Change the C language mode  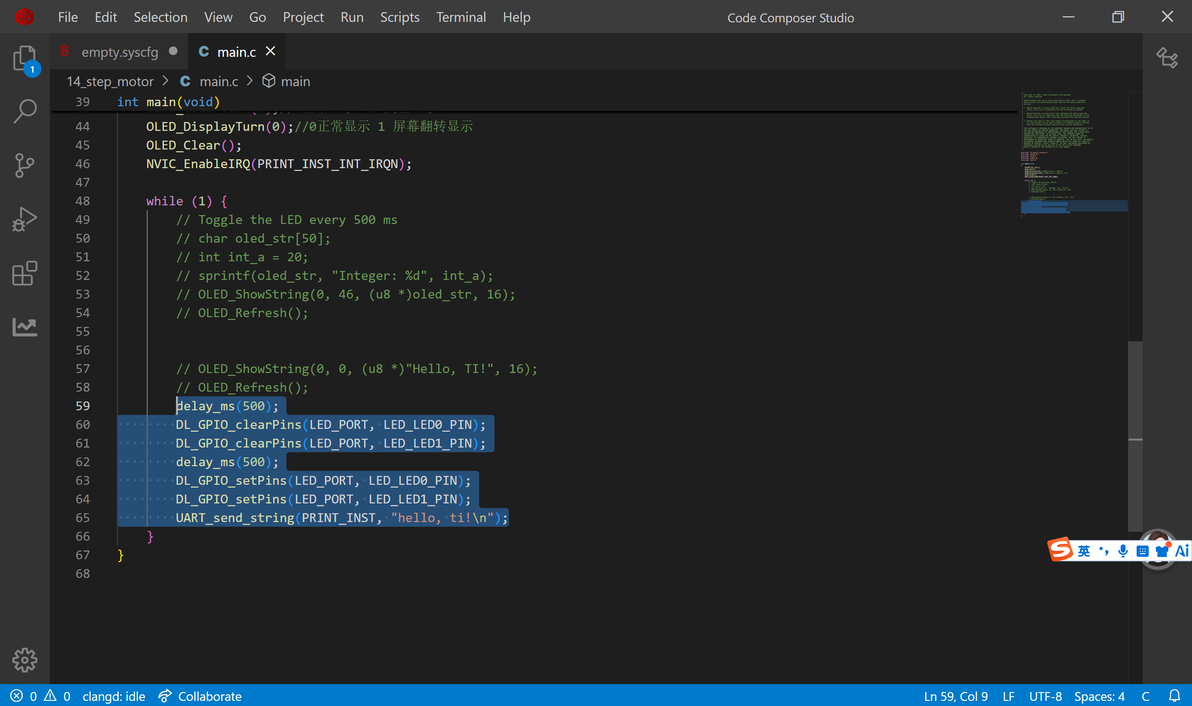(x=1145, y=695)
